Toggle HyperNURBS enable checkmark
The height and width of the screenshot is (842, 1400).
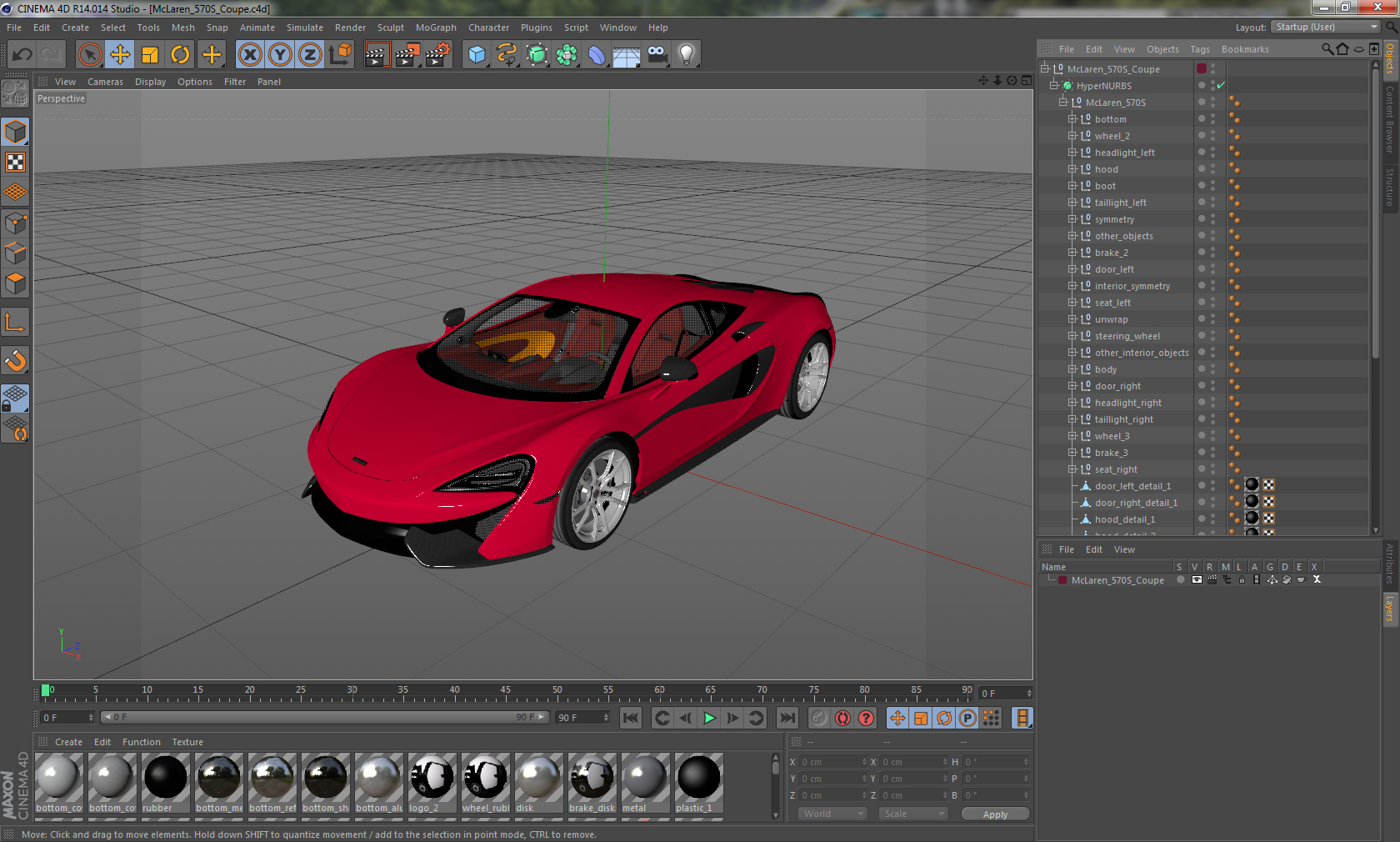pos(1221,86)
